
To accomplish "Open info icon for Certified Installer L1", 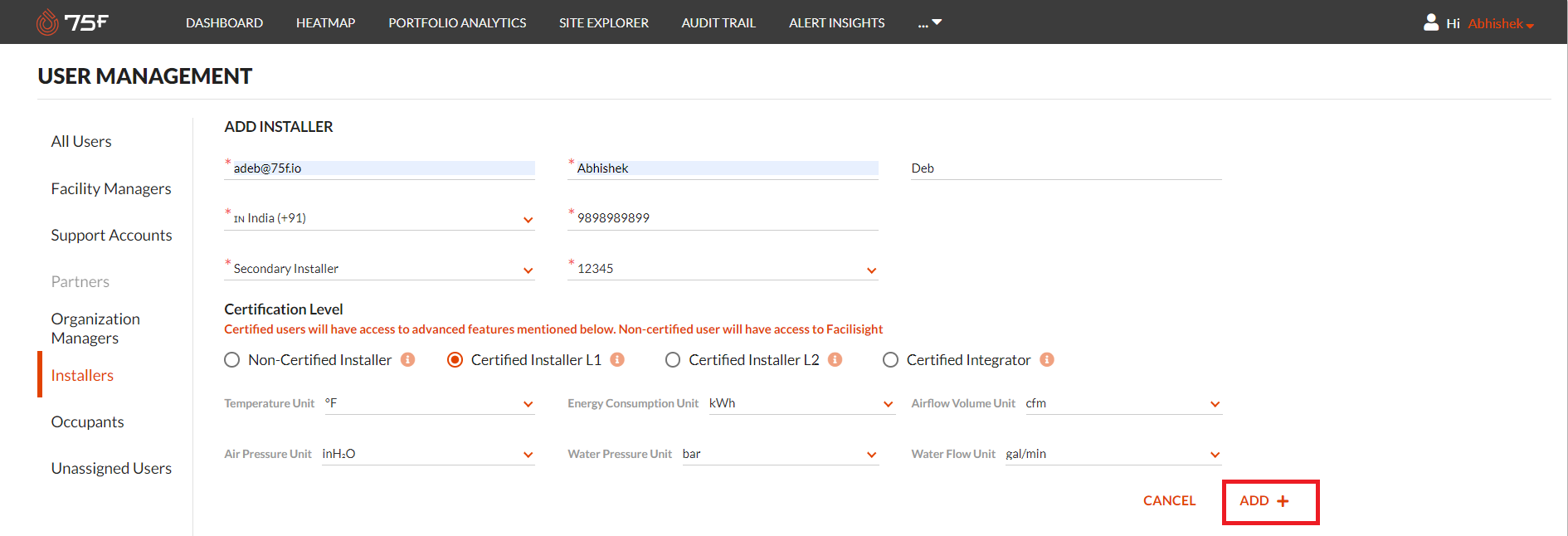I will (x=617, y=359).
